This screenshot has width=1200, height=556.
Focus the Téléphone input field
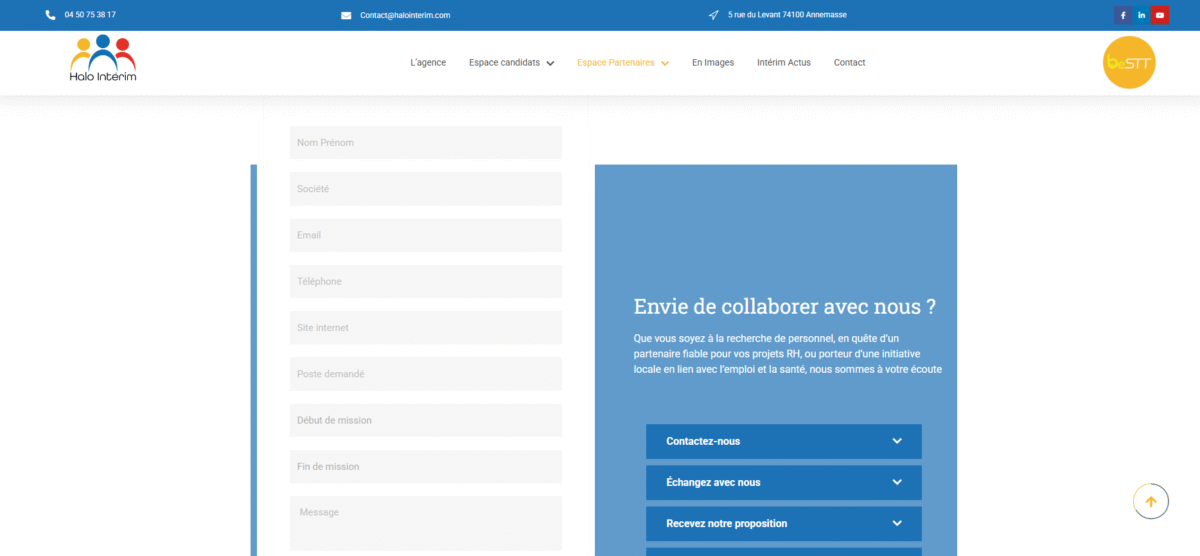[x=426, y=281]
